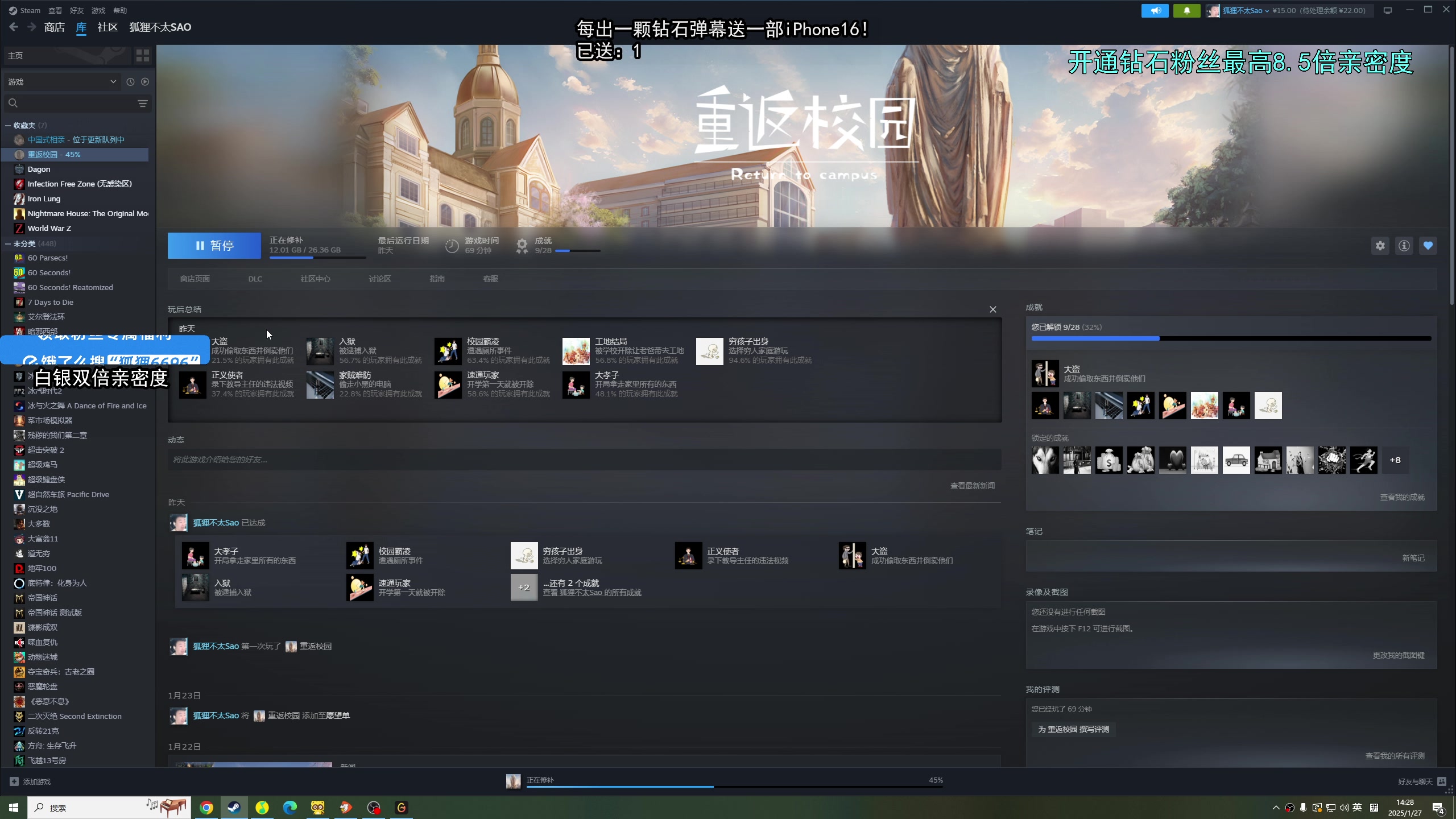
Task: Click 查看最新新闻 link
Action: 973,486
